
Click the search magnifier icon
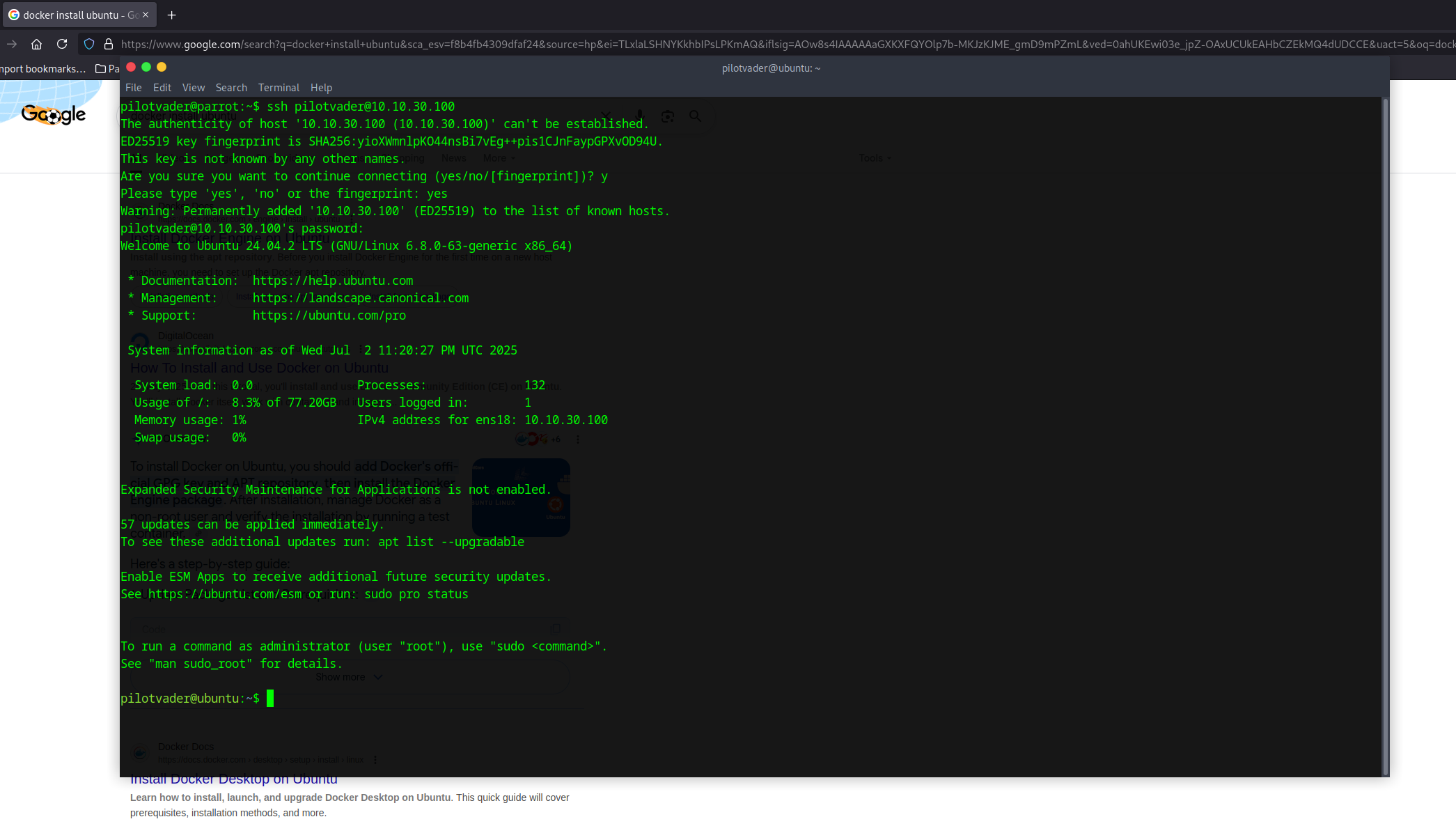point(695,116)
